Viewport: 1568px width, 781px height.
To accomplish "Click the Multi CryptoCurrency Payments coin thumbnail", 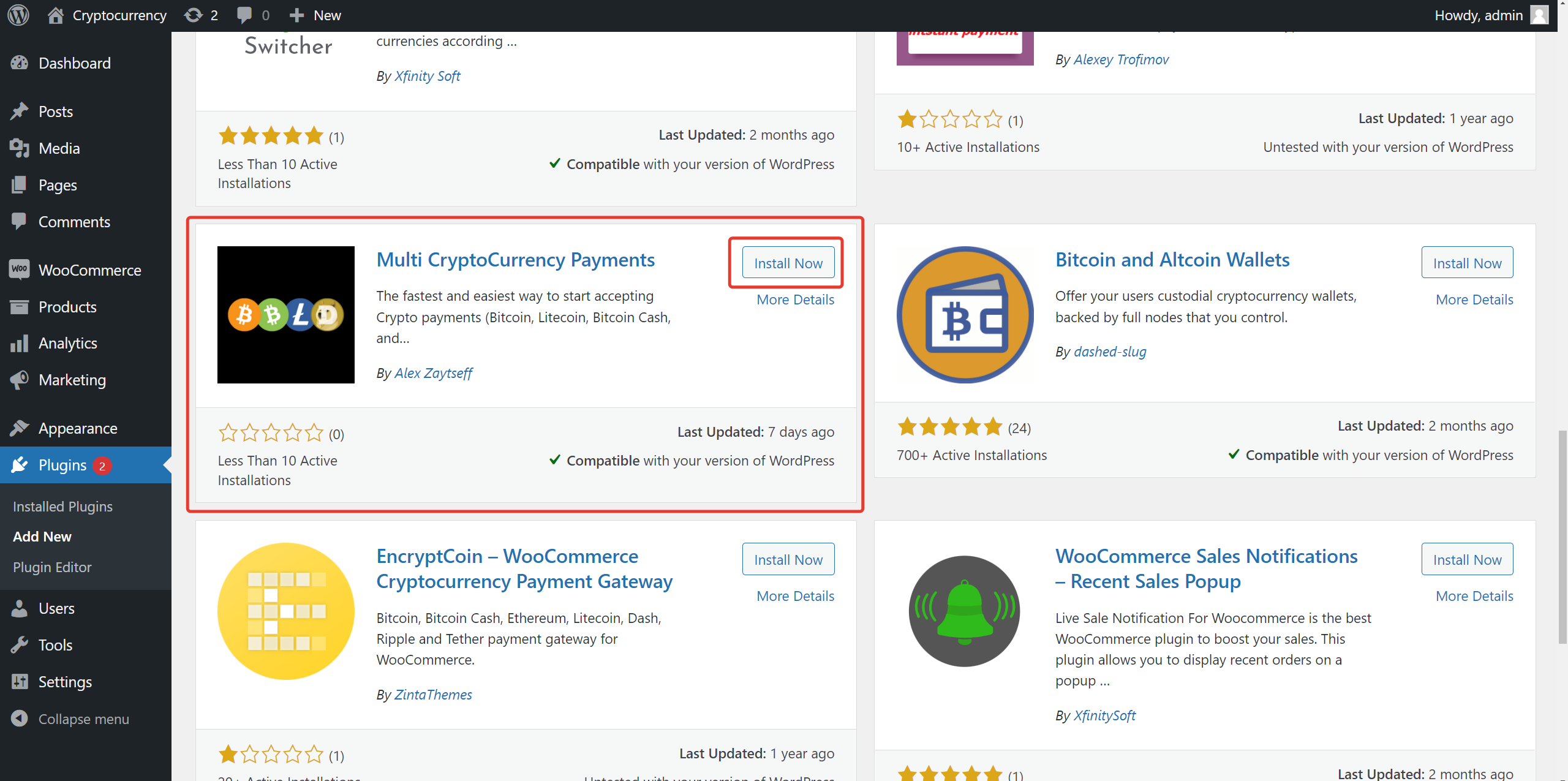I will [286, 315].
